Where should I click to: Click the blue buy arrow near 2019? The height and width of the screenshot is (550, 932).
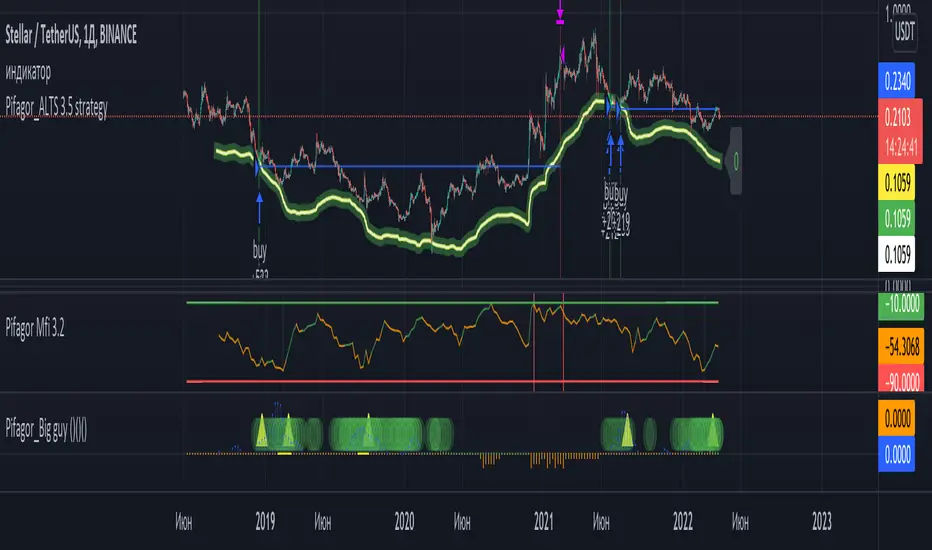point(259,205)
